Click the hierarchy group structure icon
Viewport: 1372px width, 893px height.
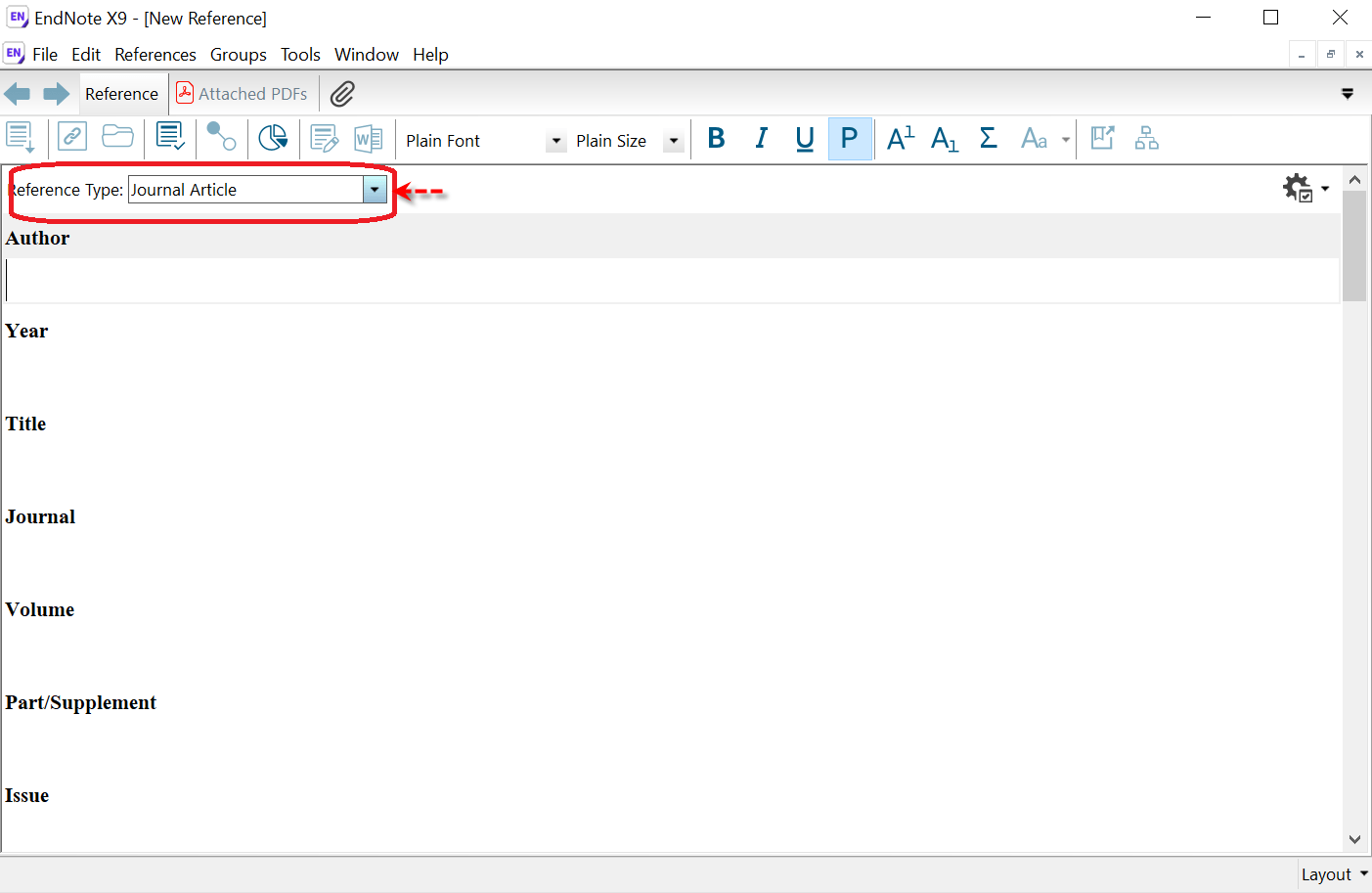pyautogui.click(x=1147, y=138)
